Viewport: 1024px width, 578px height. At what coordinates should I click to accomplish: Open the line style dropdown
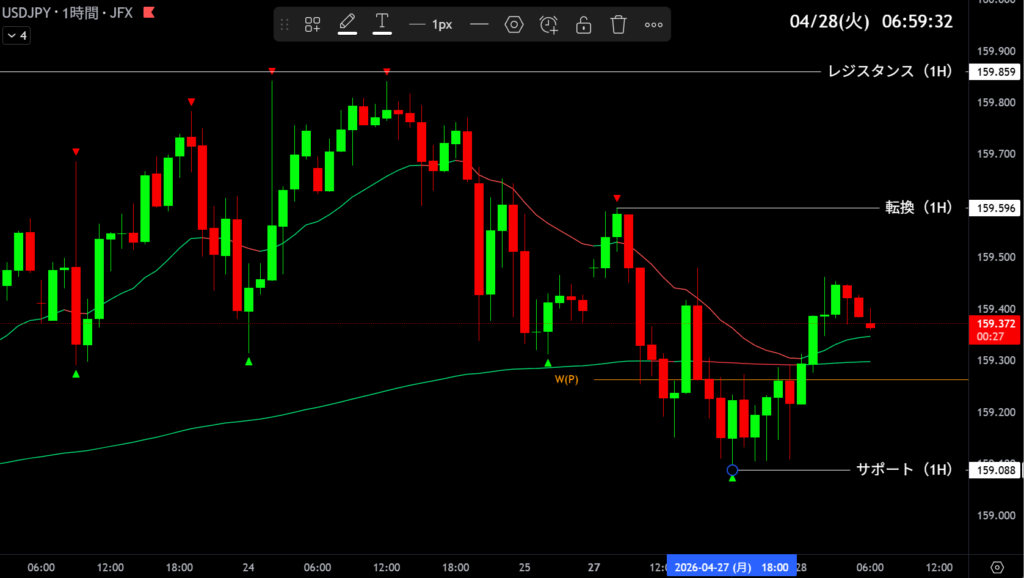pyautogui.click(x=479, y=25)
